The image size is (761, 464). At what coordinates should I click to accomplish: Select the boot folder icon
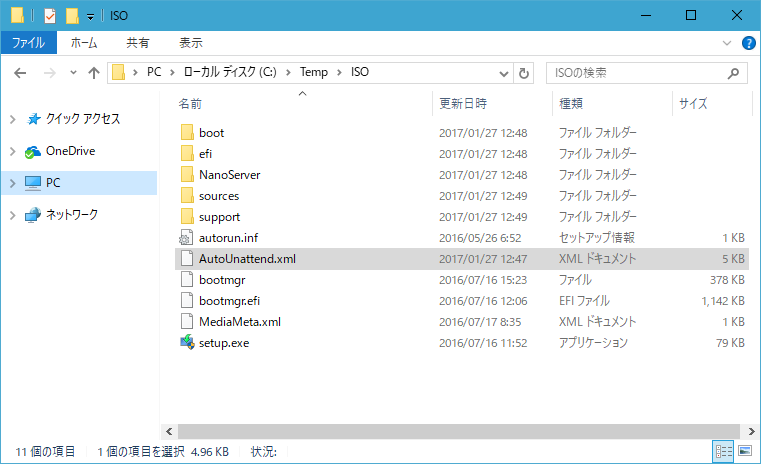(x=187, y=133)
